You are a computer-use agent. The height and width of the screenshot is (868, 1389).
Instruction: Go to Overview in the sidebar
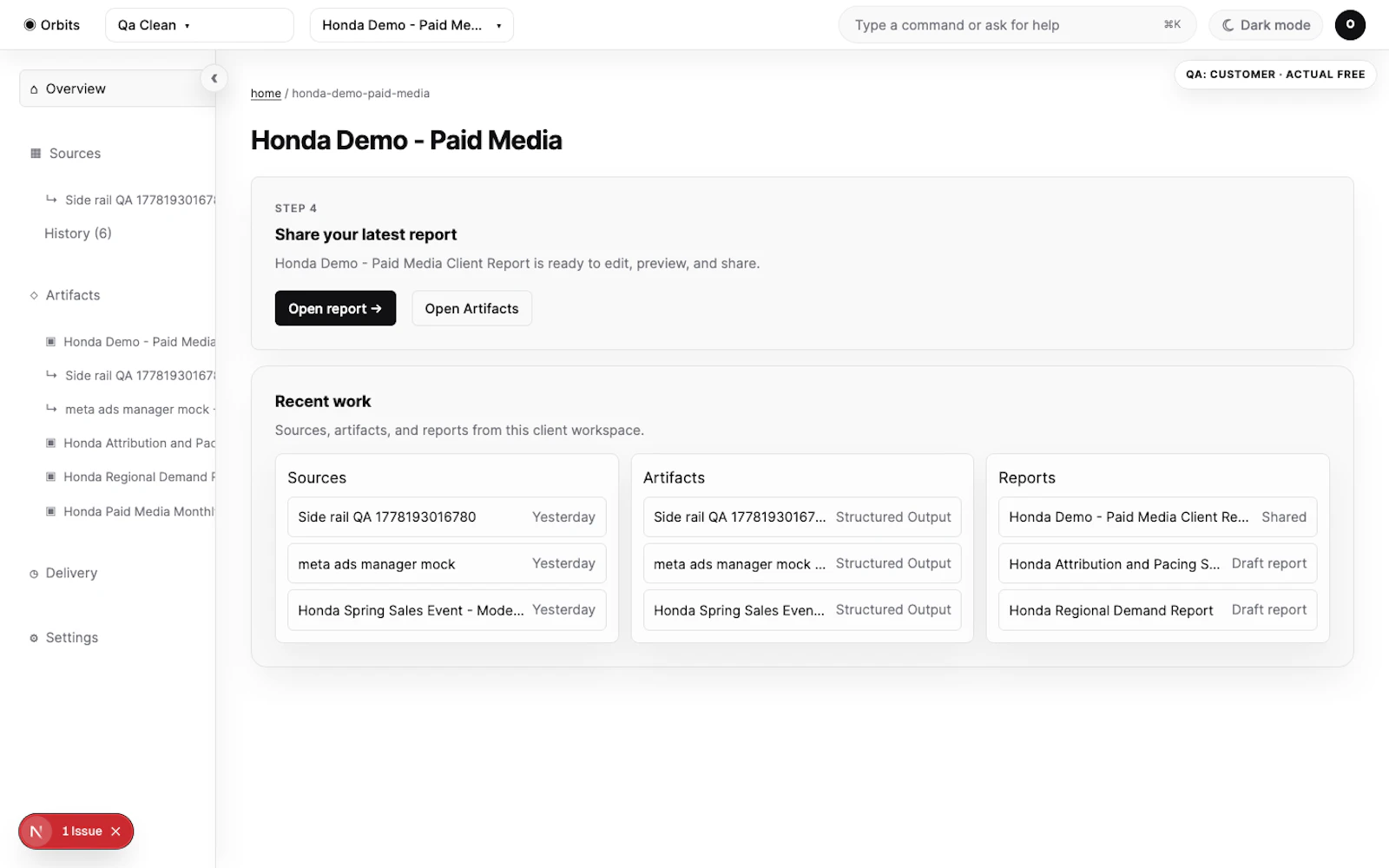[117, 89]
